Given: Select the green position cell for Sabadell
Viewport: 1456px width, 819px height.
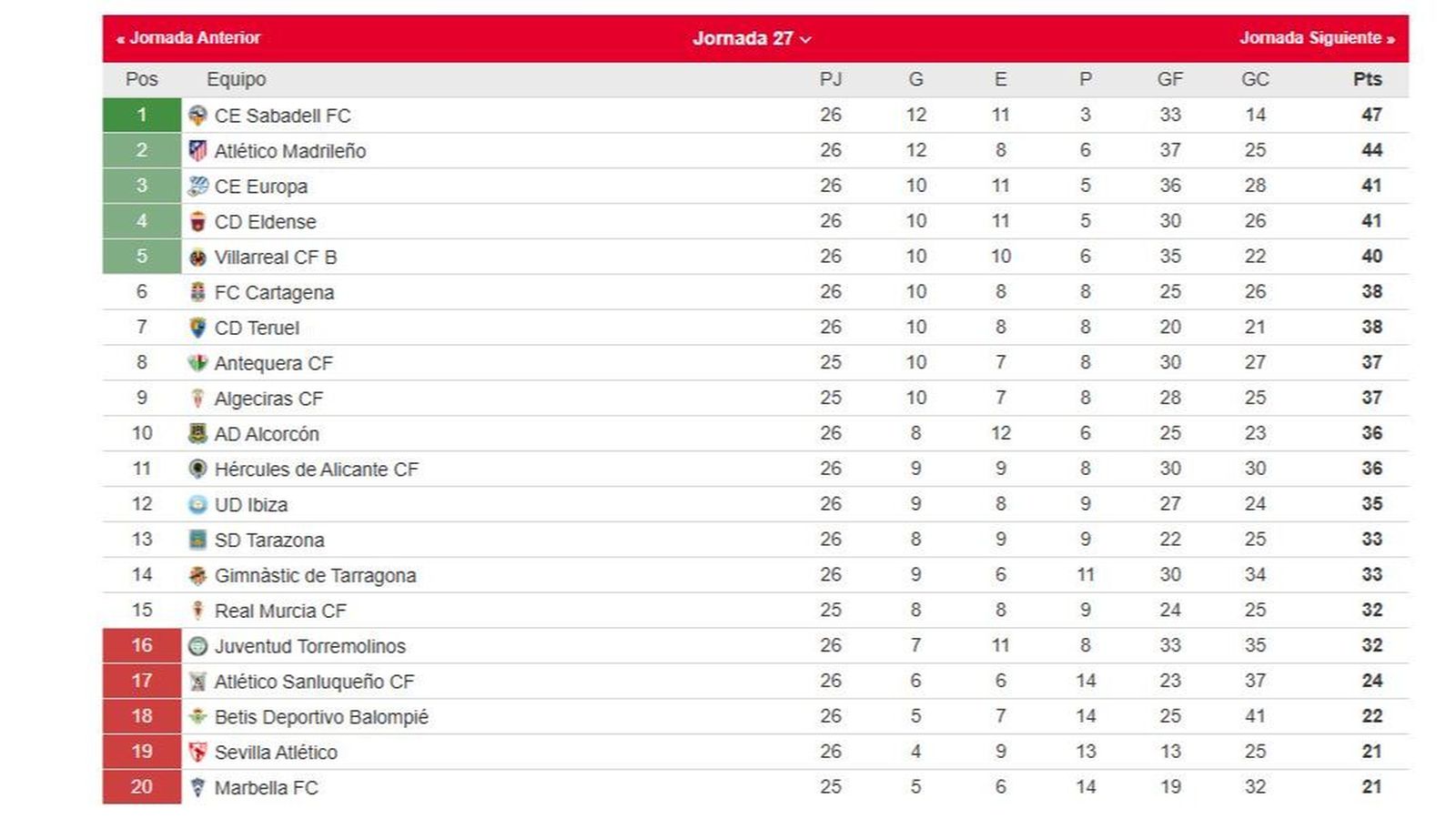Looking at the screenshot, I should click(x=141, y=116).
